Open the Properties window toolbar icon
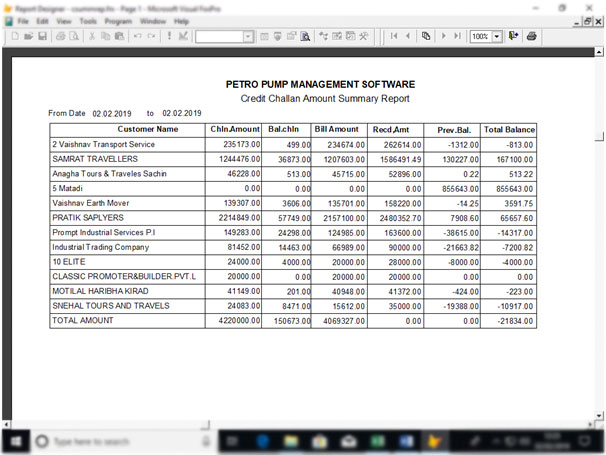Screen dimensions: 606x455 pos(291,36)
